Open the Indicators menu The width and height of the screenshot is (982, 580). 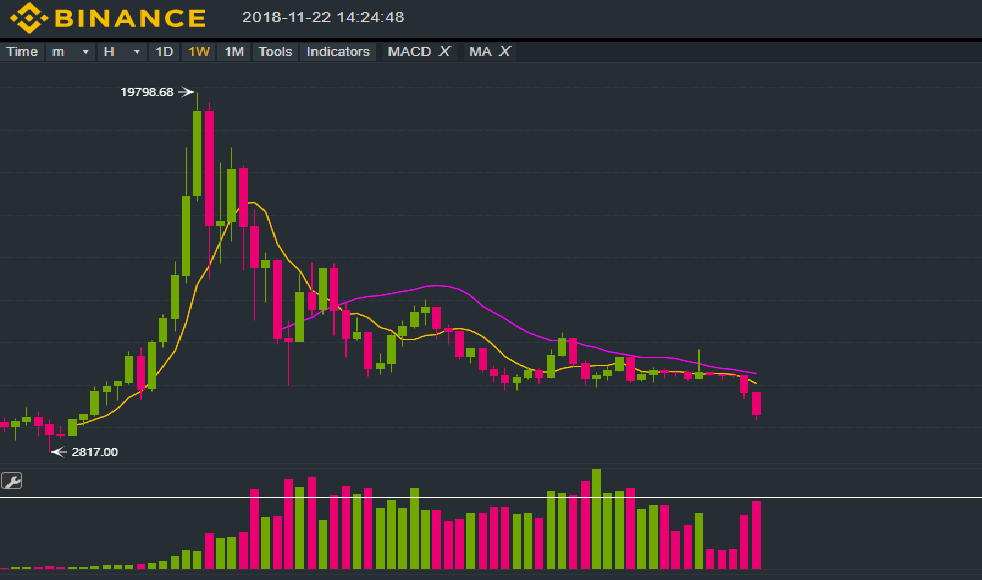(338, 52)
